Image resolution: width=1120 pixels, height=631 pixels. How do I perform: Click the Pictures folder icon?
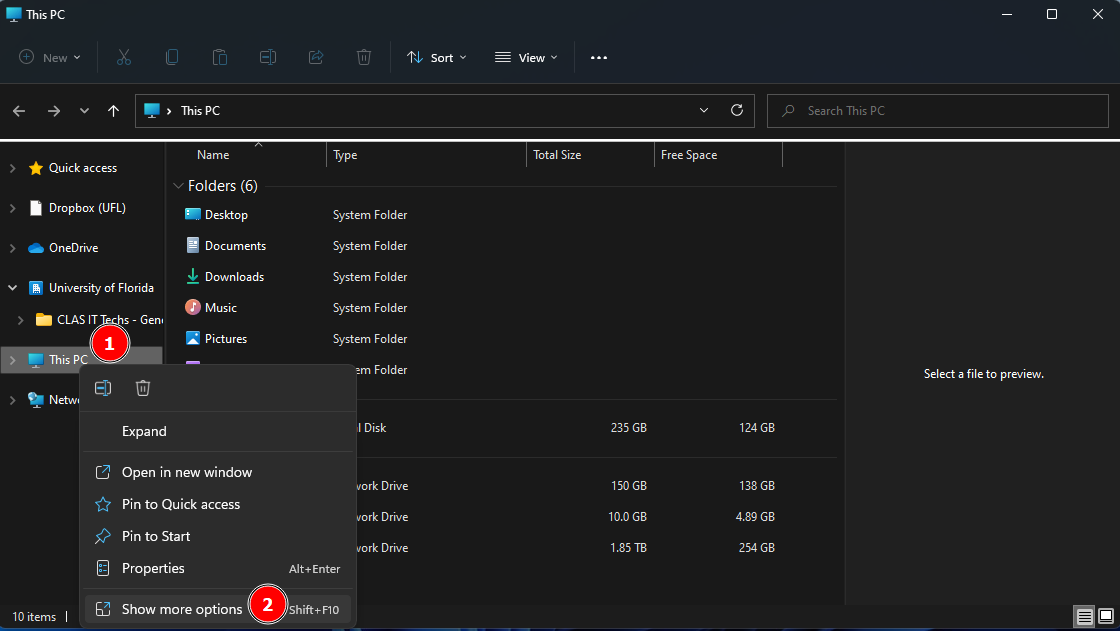click(192, 338)
